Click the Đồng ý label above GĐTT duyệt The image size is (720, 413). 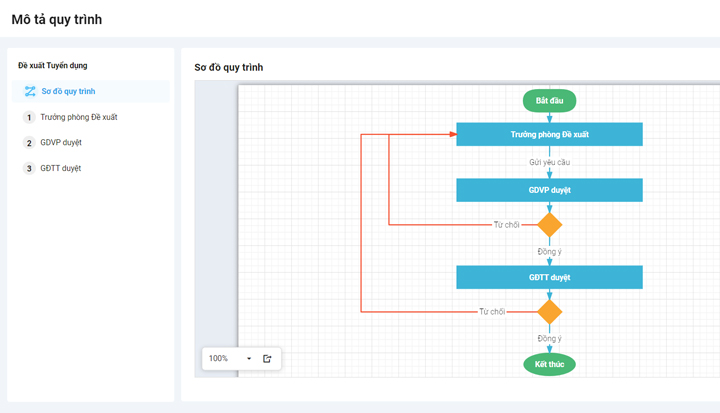[549, 251]
